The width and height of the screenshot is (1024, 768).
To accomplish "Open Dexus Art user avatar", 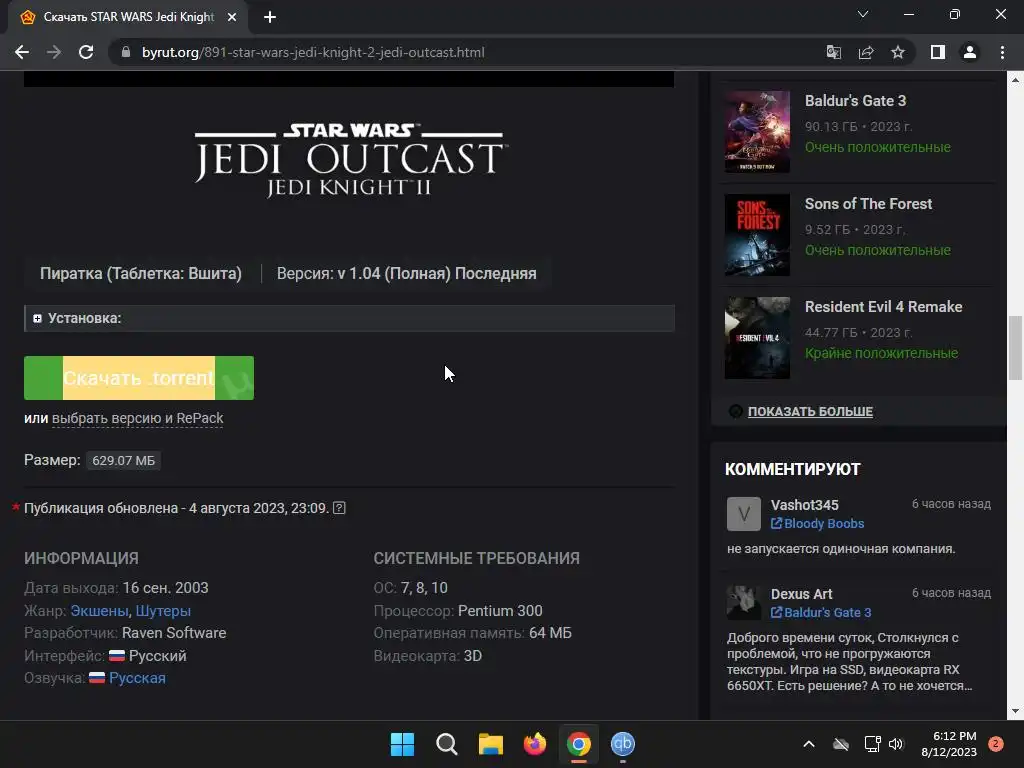I will coord(744,603).
